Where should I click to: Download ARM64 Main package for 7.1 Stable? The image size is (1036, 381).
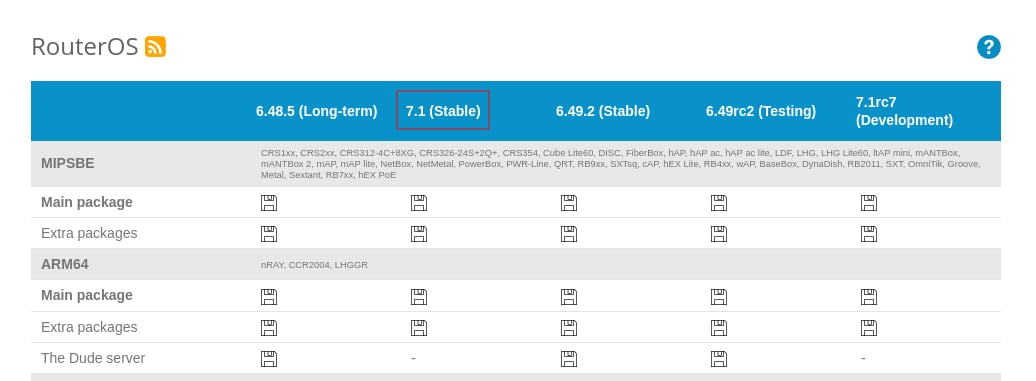tap(419, 296)
